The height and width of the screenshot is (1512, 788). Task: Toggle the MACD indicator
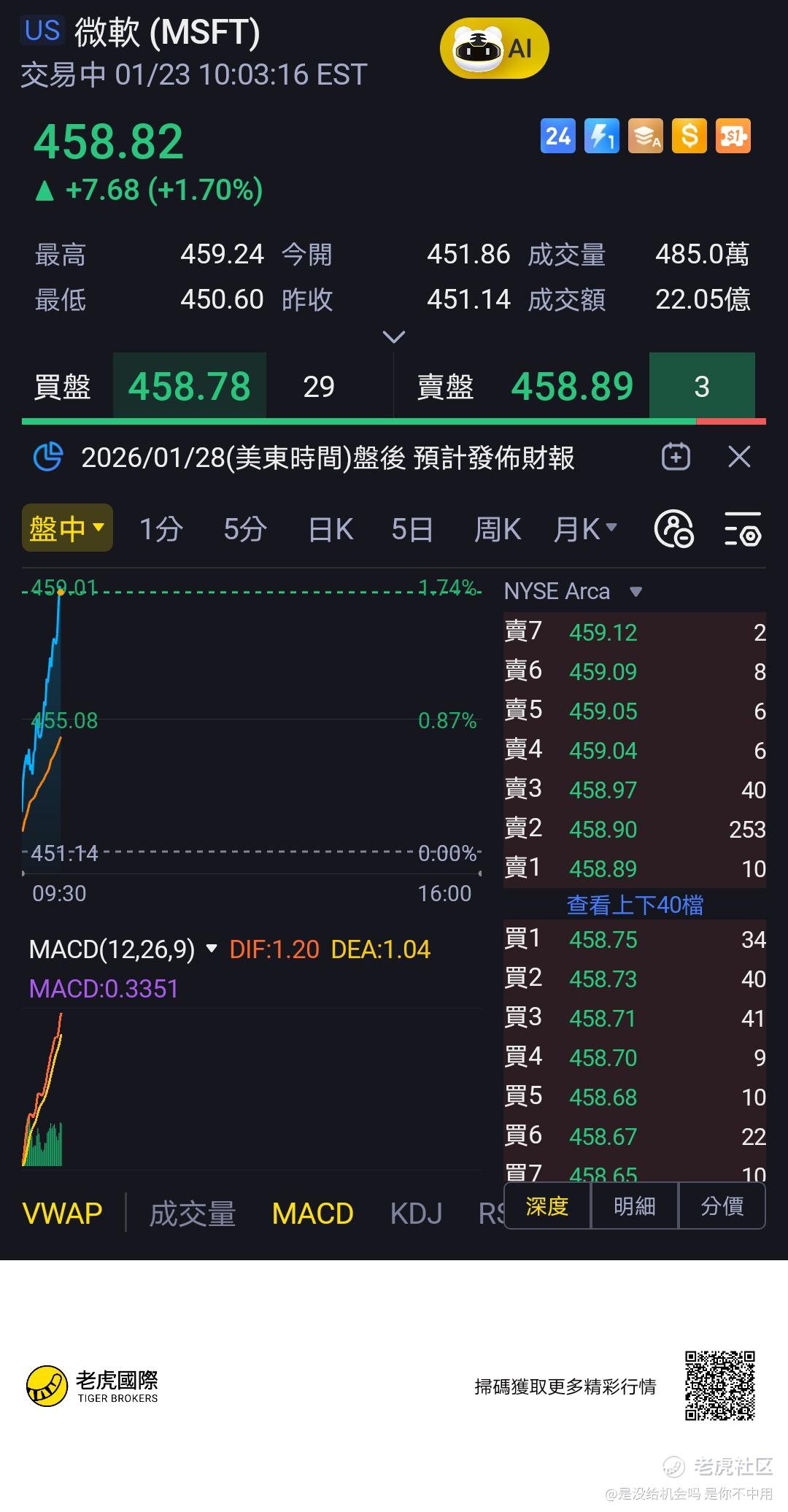pos(312,1214)
